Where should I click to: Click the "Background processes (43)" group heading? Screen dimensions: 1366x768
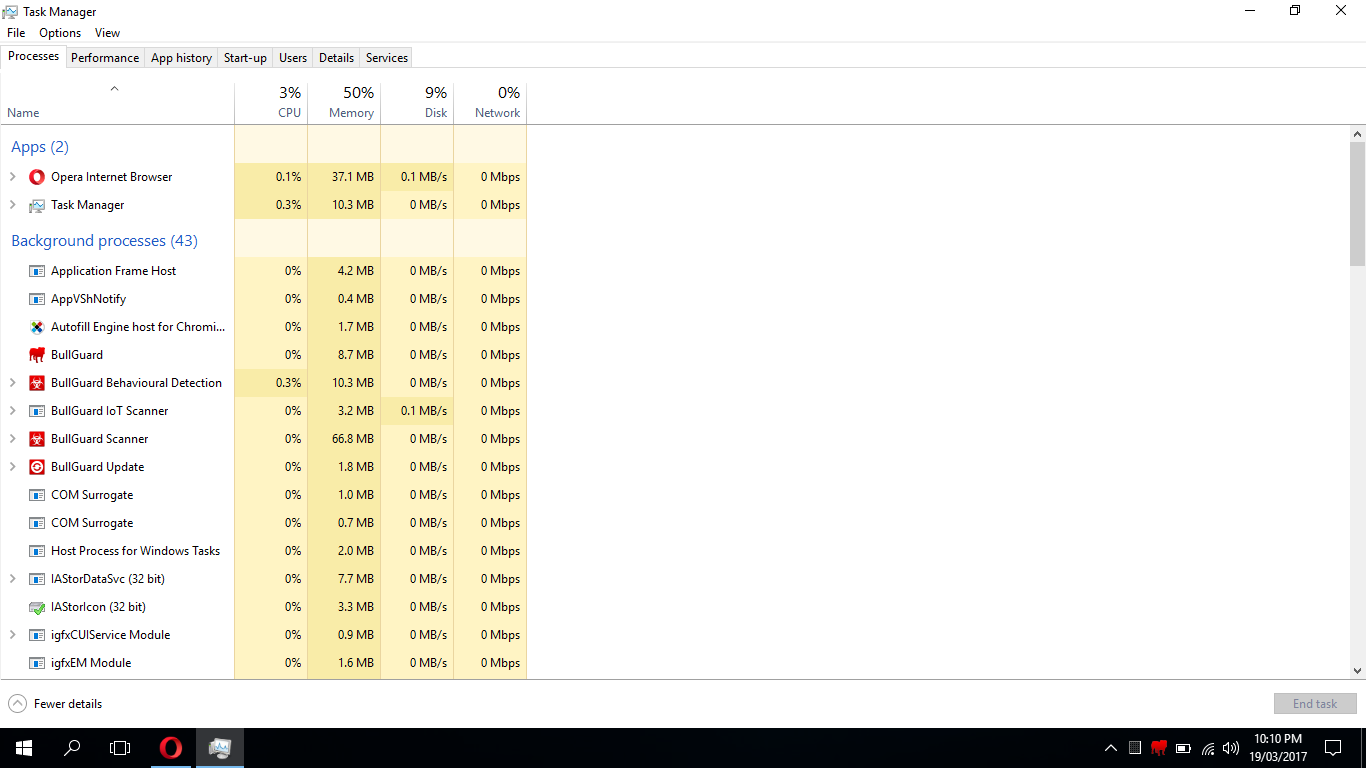(104, 241)
